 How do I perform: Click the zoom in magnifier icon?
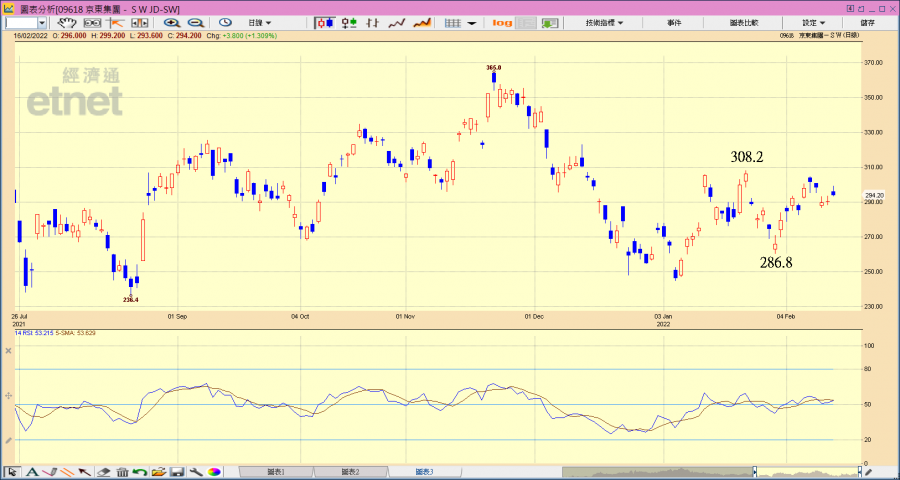[x=172, y=22]
